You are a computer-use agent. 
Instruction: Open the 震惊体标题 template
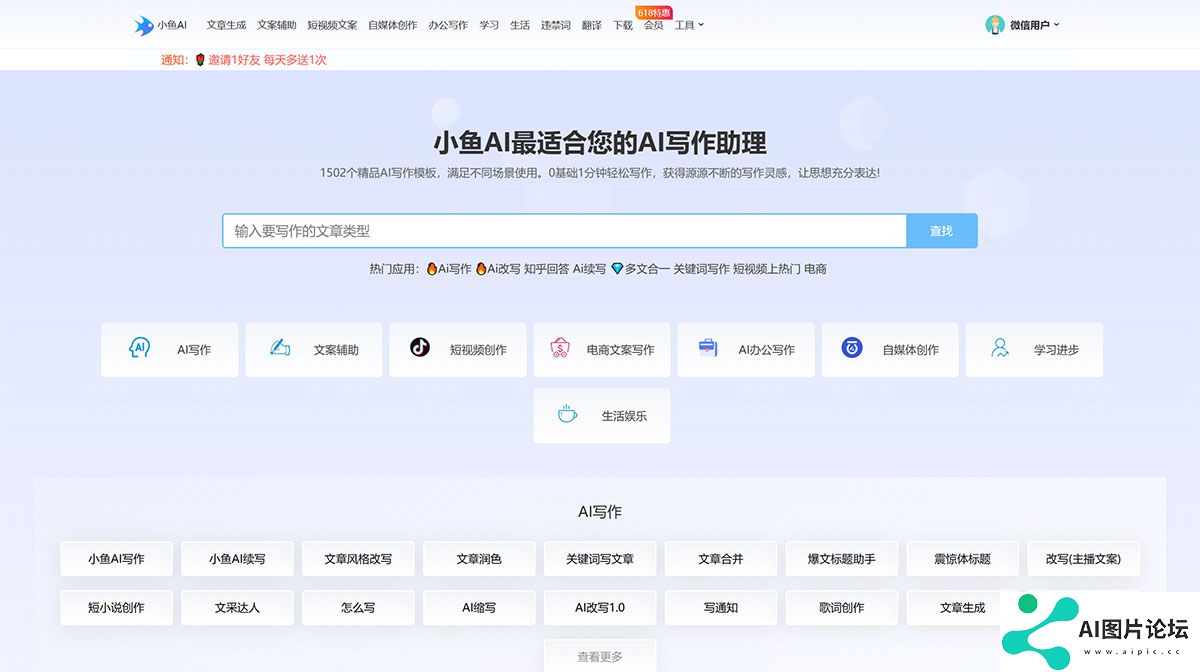[963, 559]
